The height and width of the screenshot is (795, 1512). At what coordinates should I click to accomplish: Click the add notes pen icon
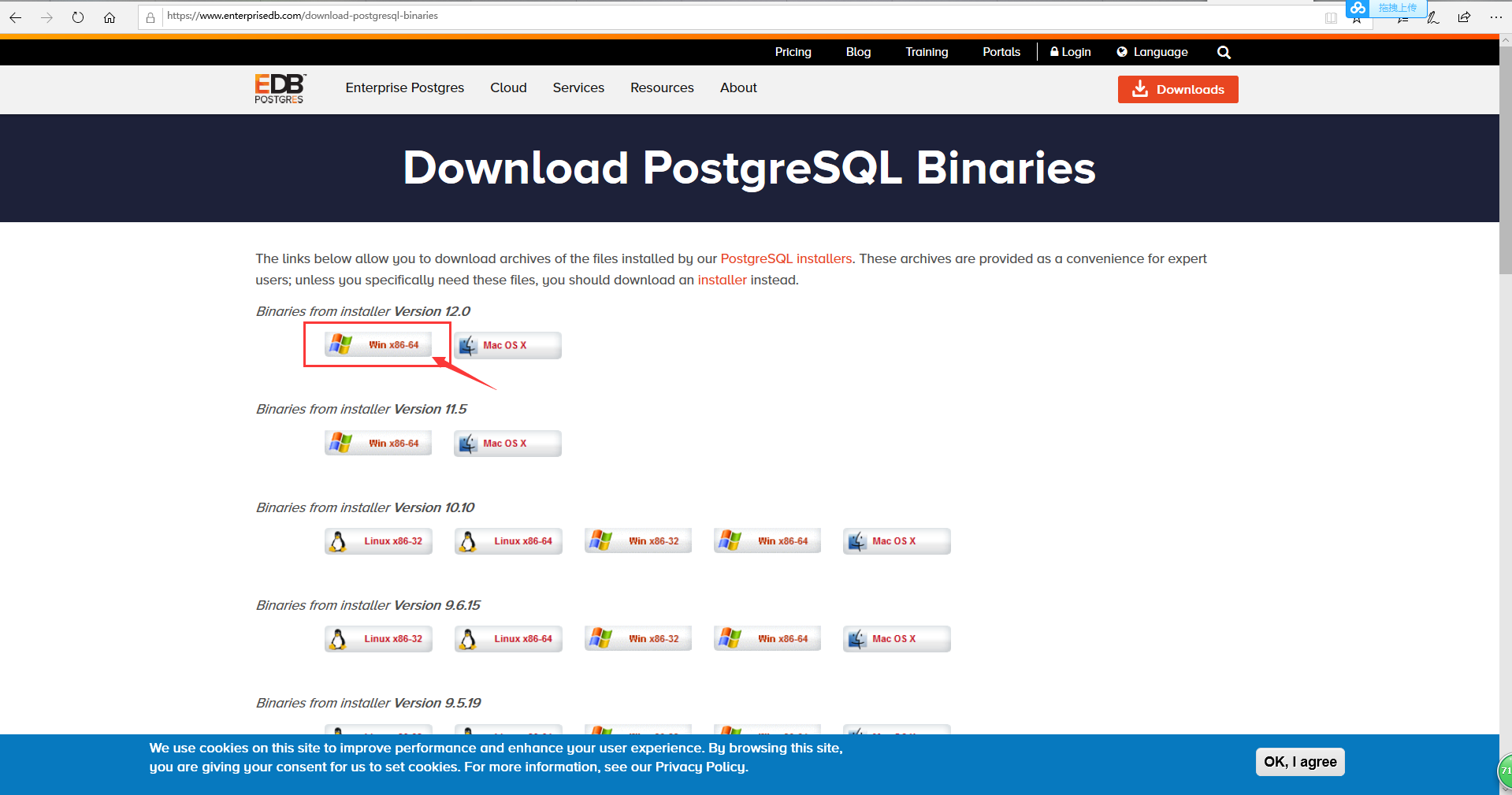click(1433, 17)
